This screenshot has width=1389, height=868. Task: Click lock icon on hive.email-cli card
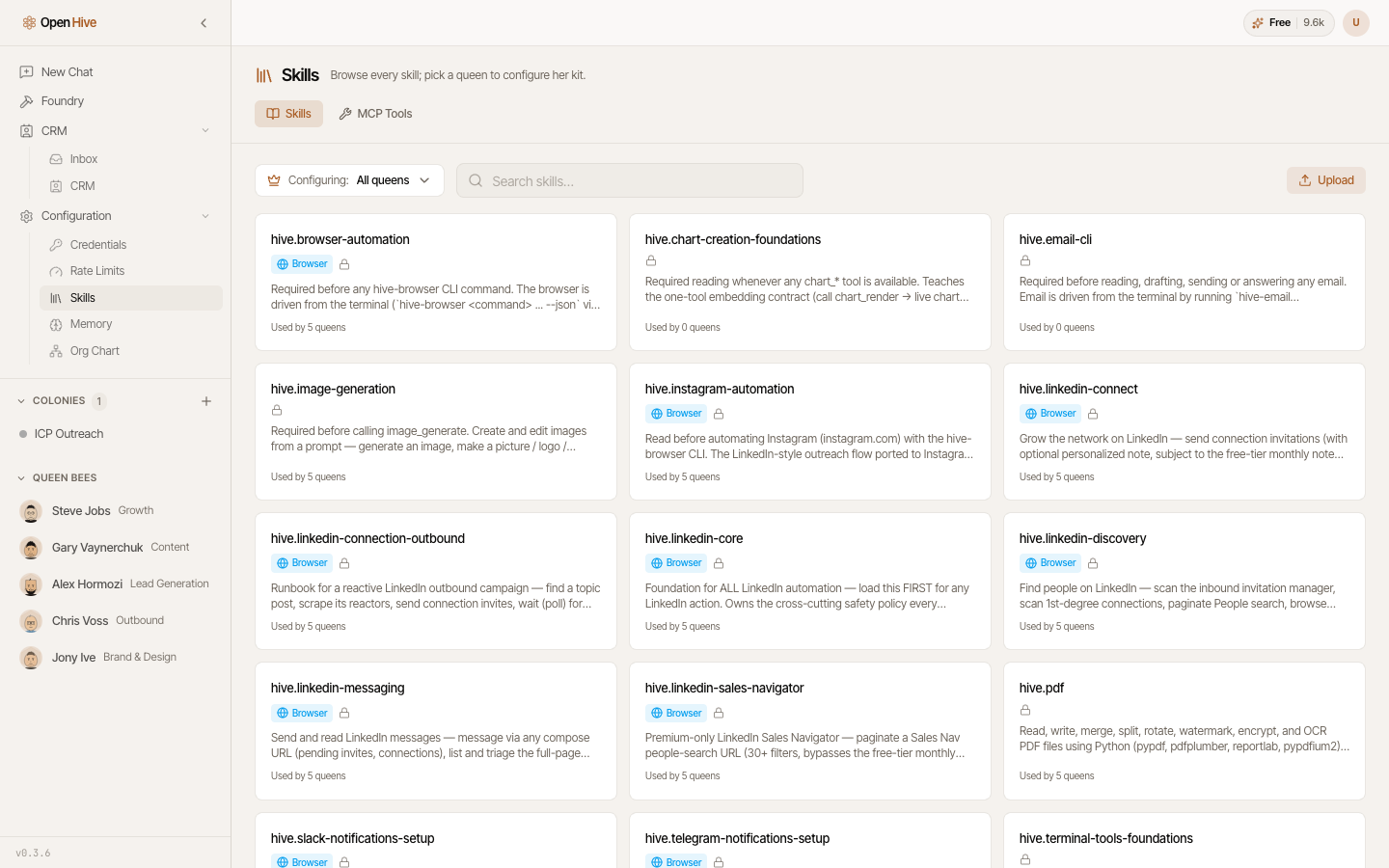pos(1025,260)
